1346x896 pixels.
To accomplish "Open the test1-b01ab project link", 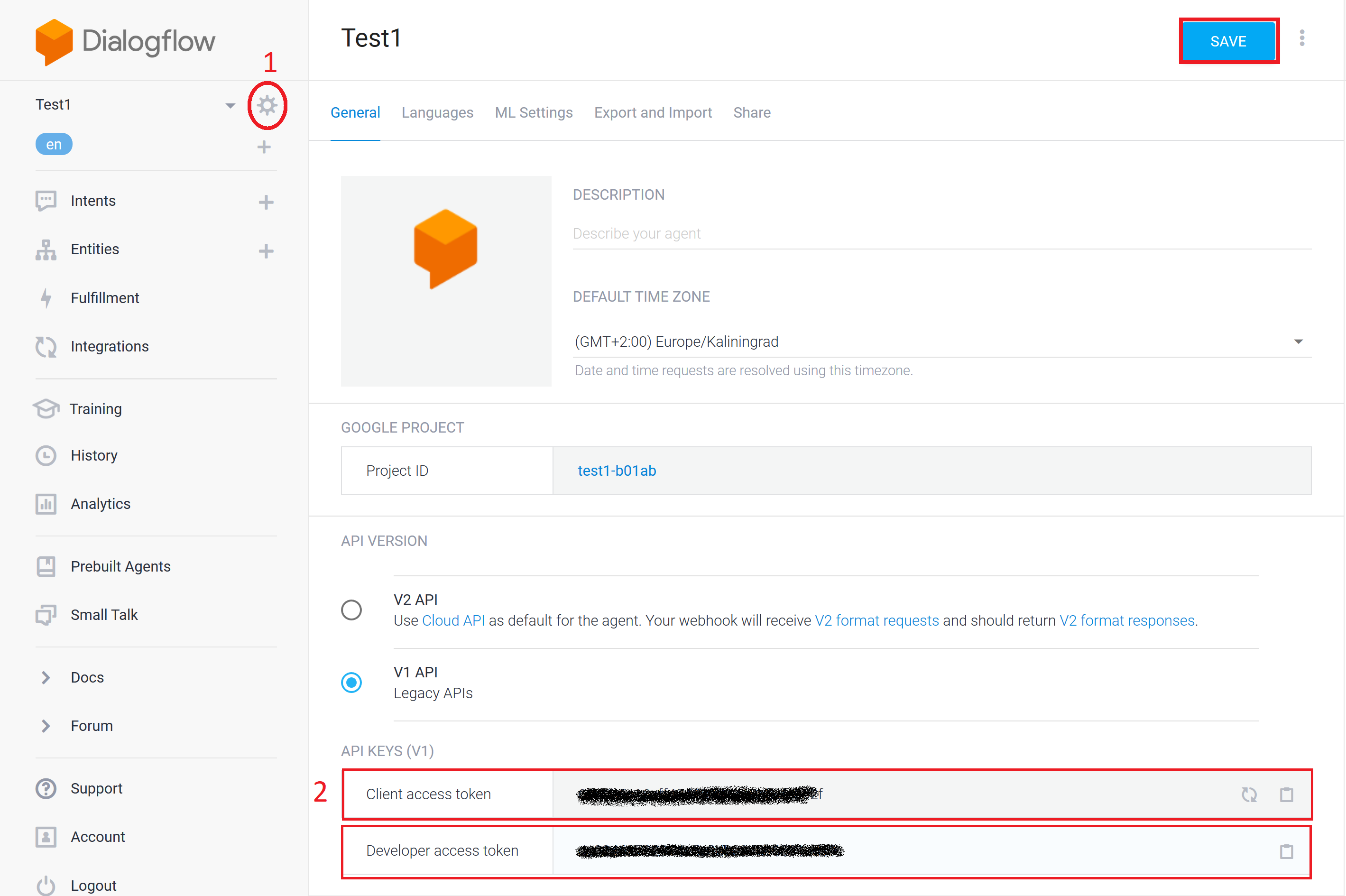I will [x=617, y=471].
